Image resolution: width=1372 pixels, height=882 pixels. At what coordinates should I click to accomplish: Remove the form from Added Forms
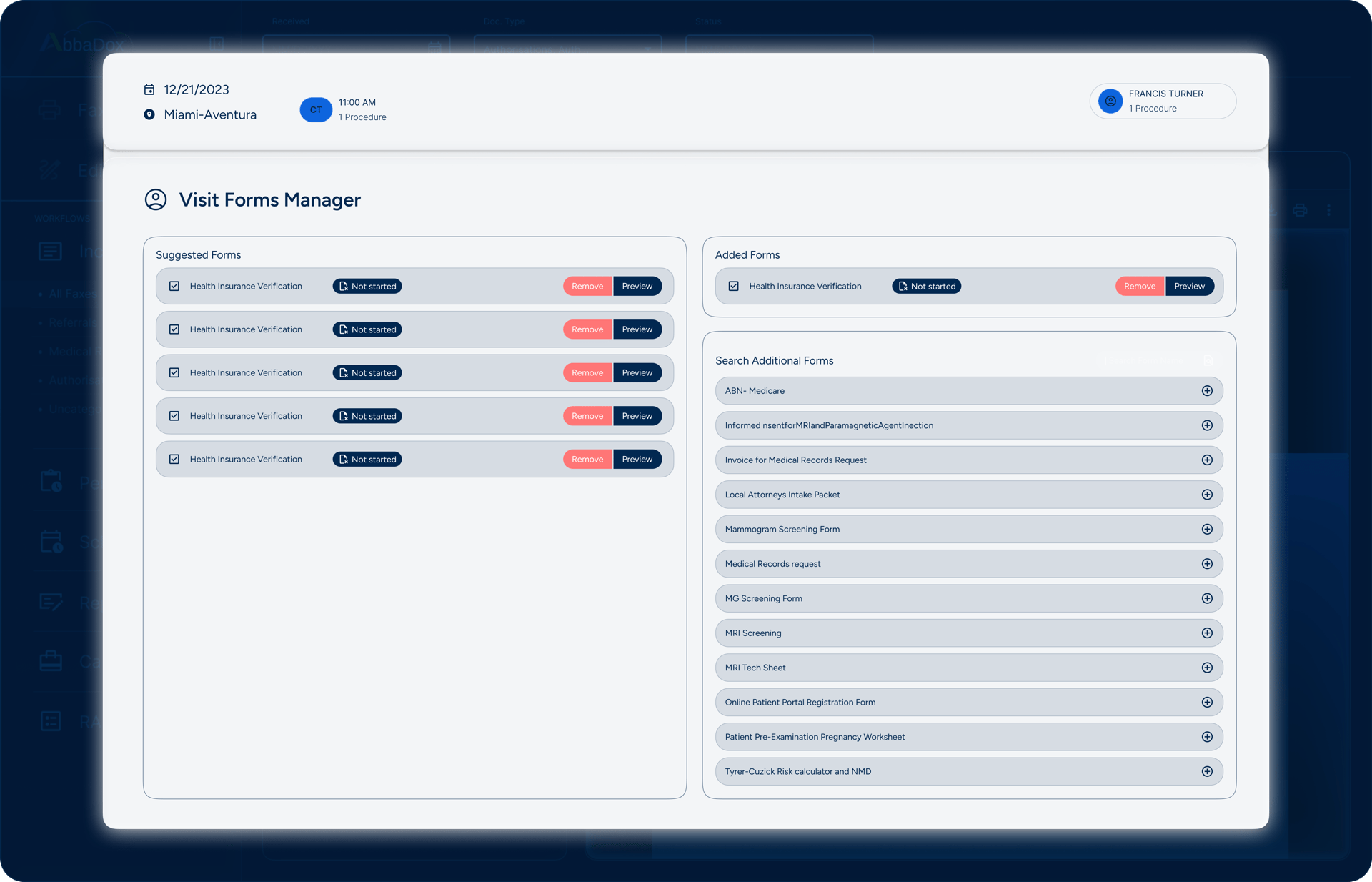(1139, 287)
